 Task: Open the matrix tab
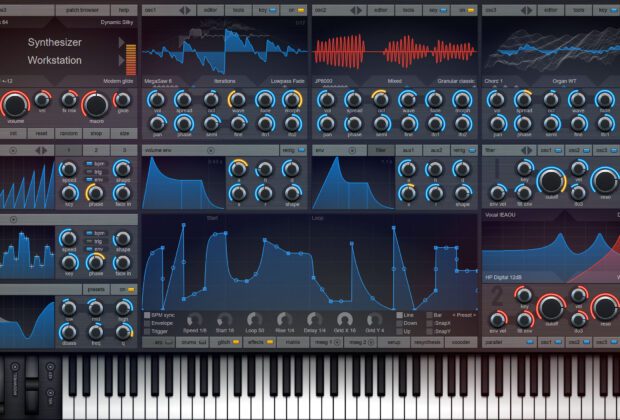click(293, 342)
